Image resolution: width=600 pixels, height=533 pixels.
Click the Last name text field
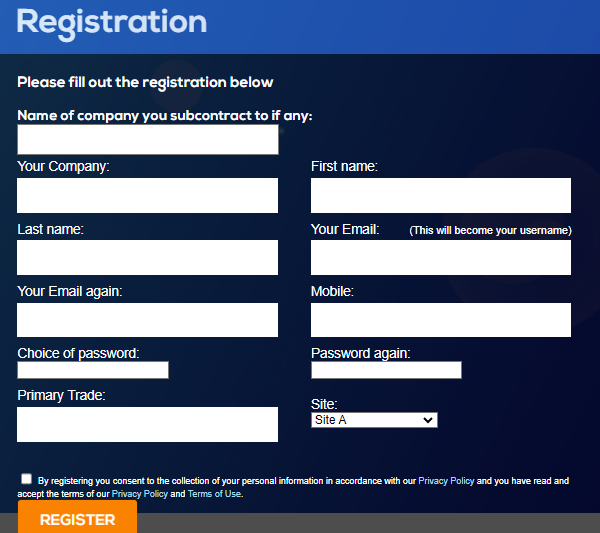point(147,258)
